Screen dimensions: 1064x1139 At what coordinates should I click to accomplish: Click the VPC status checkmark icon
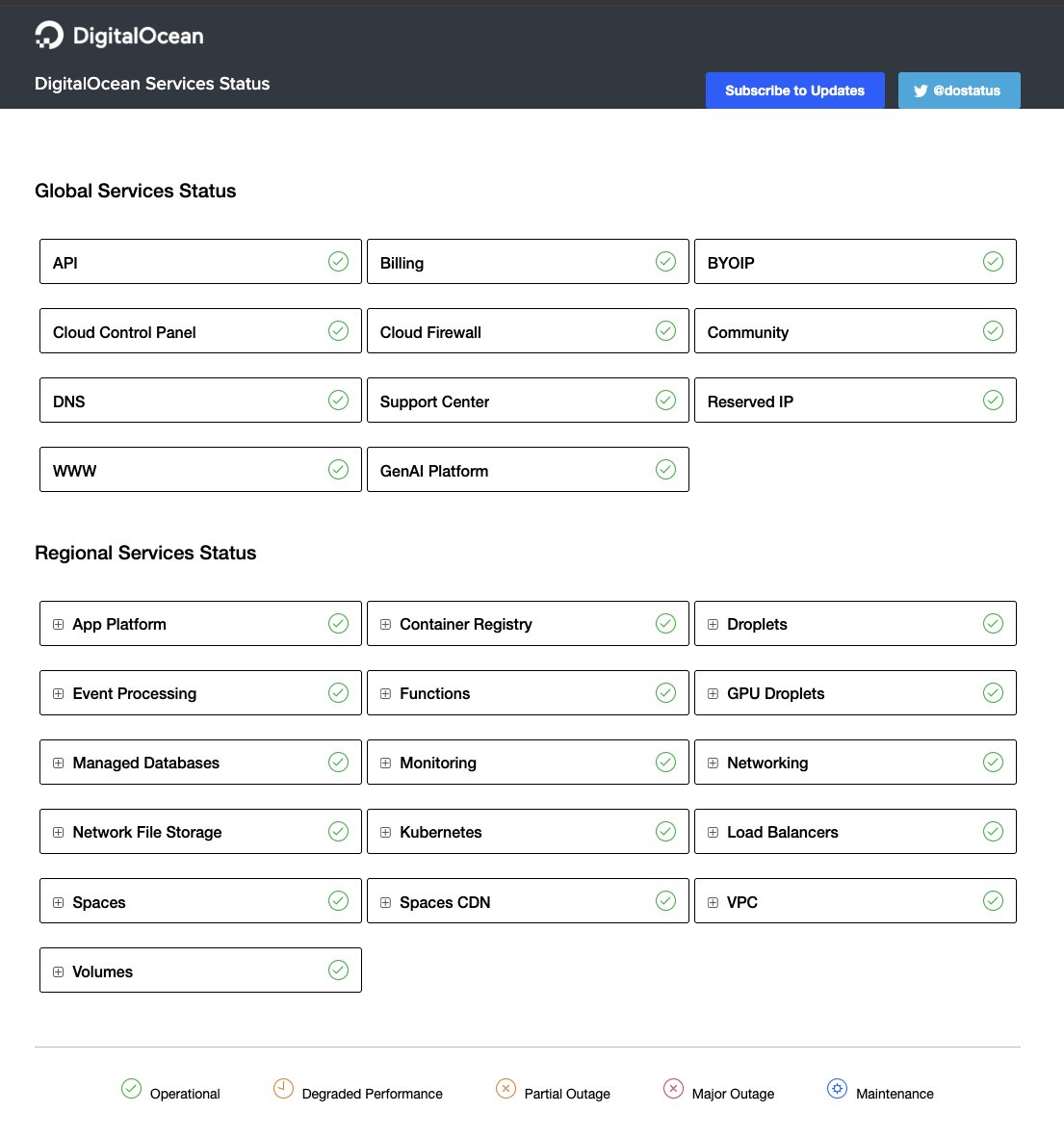click(994, 901)
